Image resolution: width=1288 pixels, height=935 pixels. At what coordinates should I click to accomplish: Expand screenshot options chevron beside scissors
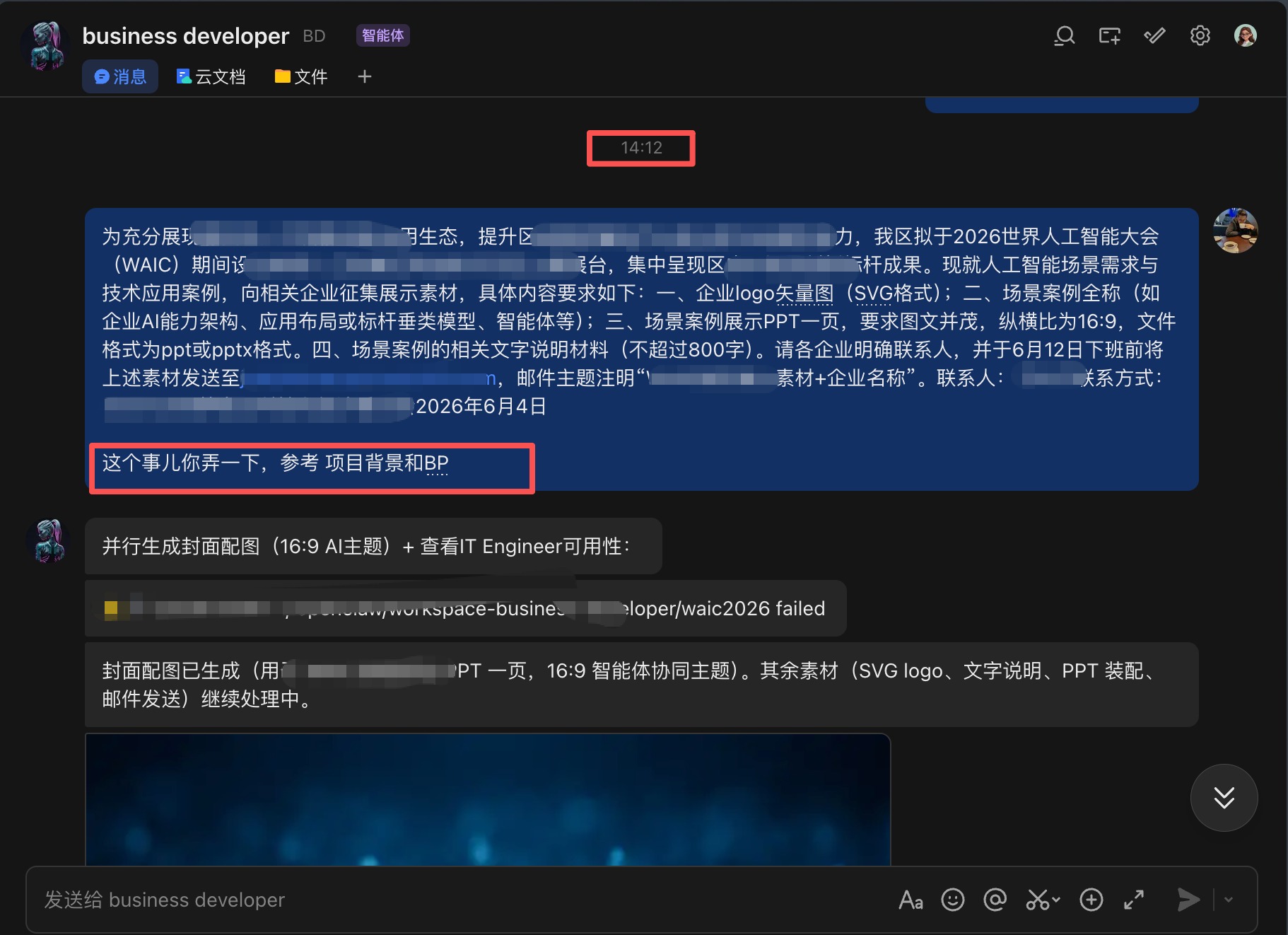coord(1056,900)
